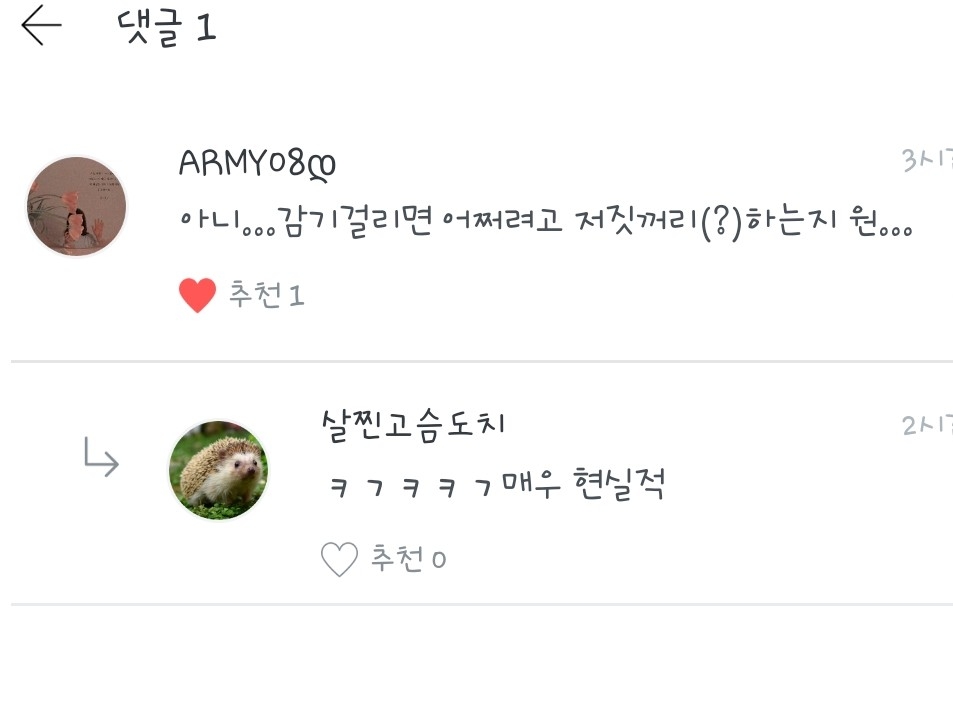Image resolution: width=953 pixels, height=714 pixels.
Task: Open ARMY08 profile picture
Action: tap(77, 206)
